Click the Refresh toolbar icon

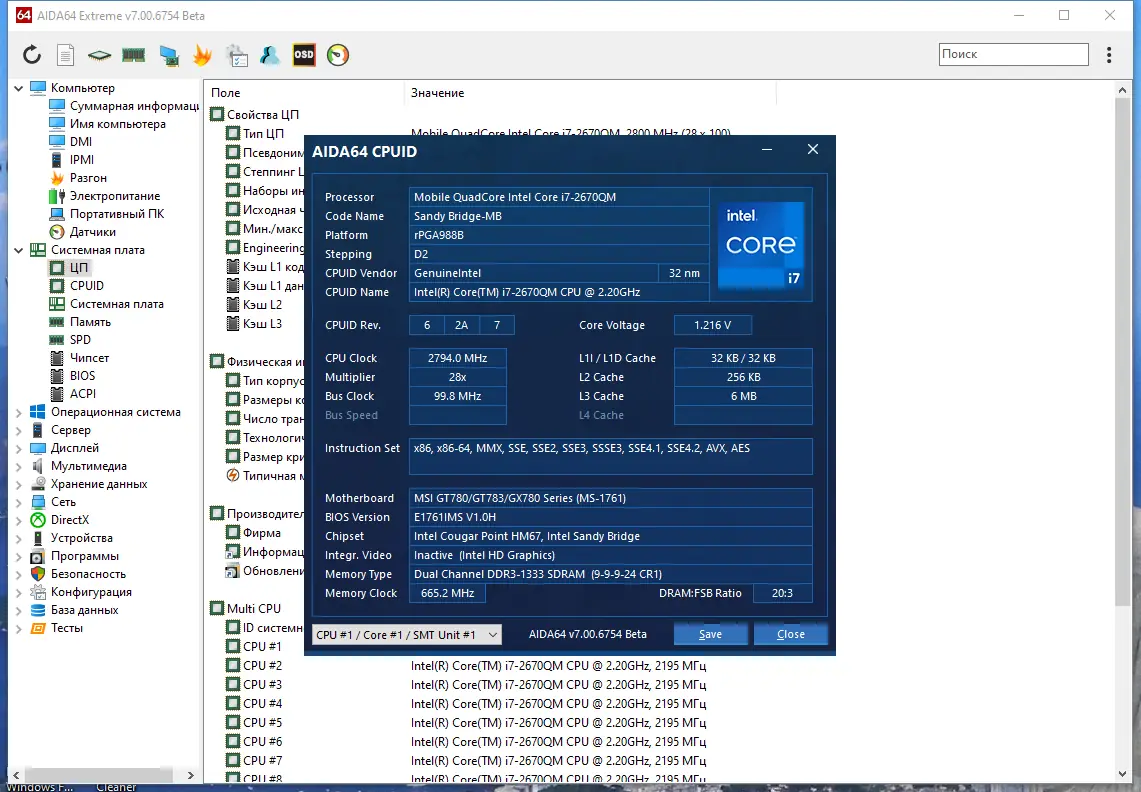pyautogui.click(x=31, y=55)
